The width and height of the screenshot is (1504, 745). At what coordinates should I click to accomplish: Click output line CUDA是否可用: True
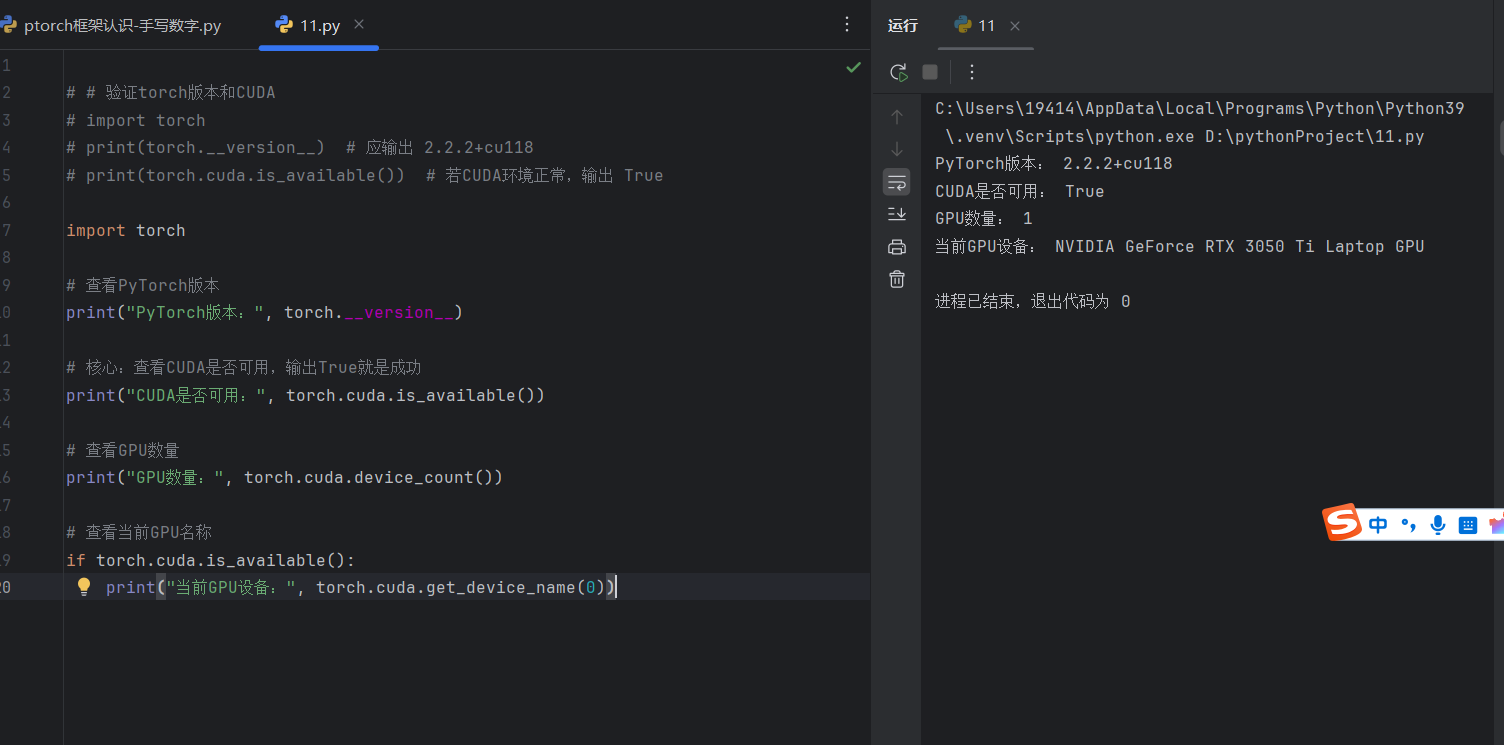(1020, 191)
